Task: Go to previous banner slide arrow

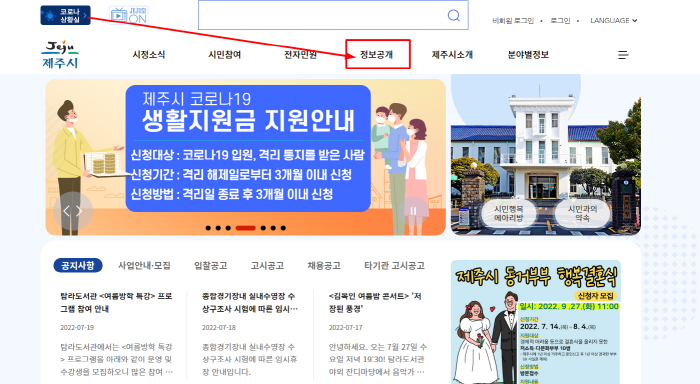Action: (66, 211)
